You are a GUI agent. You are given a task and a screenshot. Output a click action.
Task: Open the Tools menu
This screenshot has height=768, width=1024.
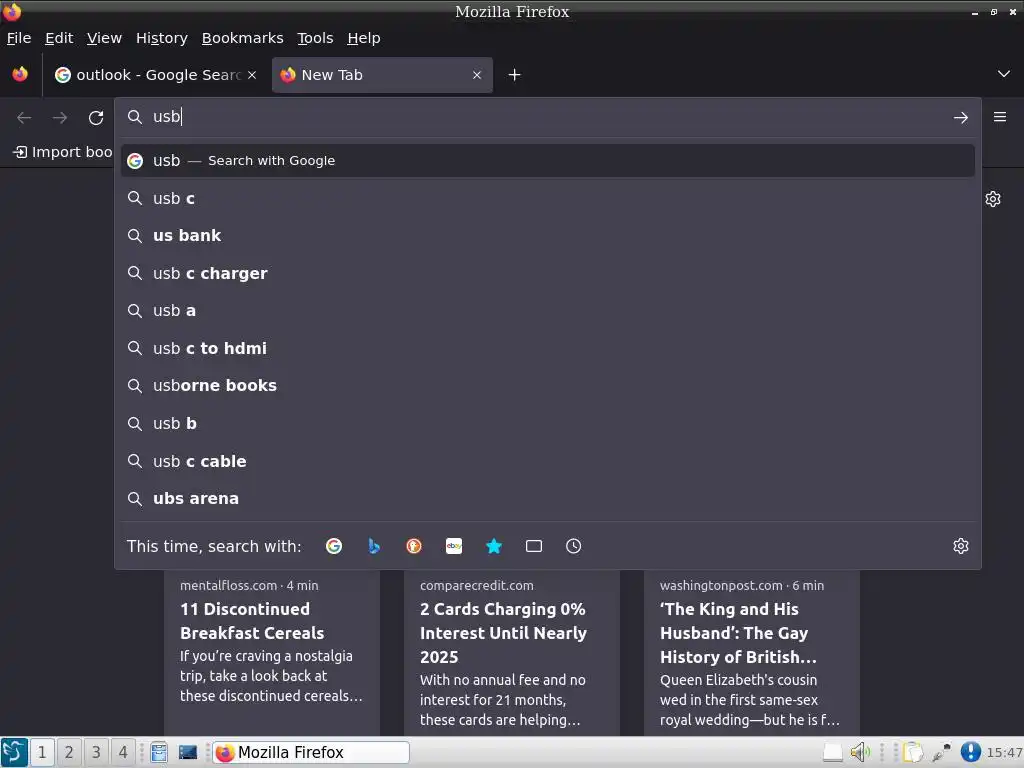pos(315,38)
